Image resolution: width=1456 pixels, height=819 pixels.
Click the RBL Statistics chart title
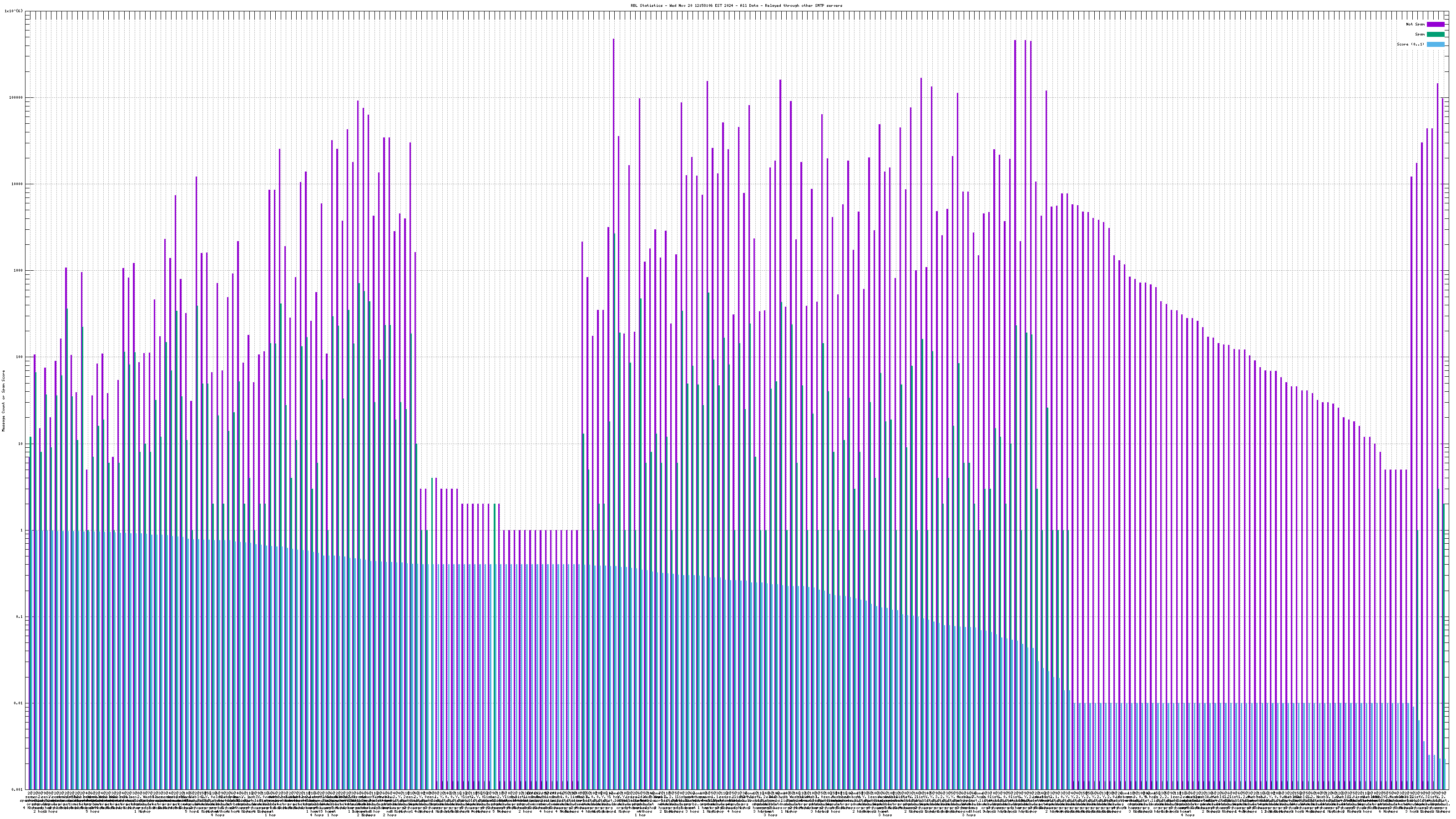(736, 5)
